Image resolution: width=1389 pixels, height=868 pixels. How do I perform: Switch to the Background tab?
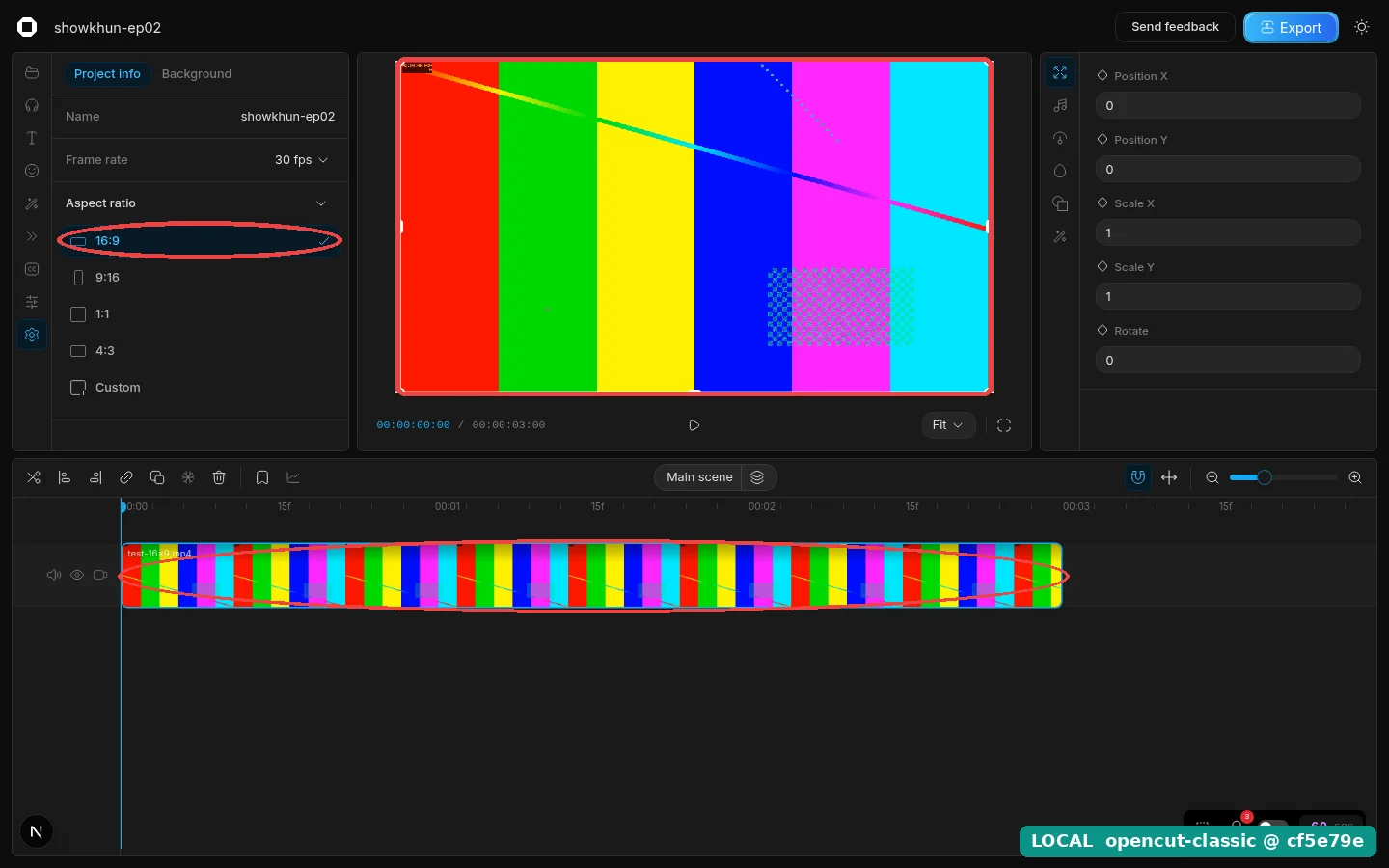[x=197, y=74]
